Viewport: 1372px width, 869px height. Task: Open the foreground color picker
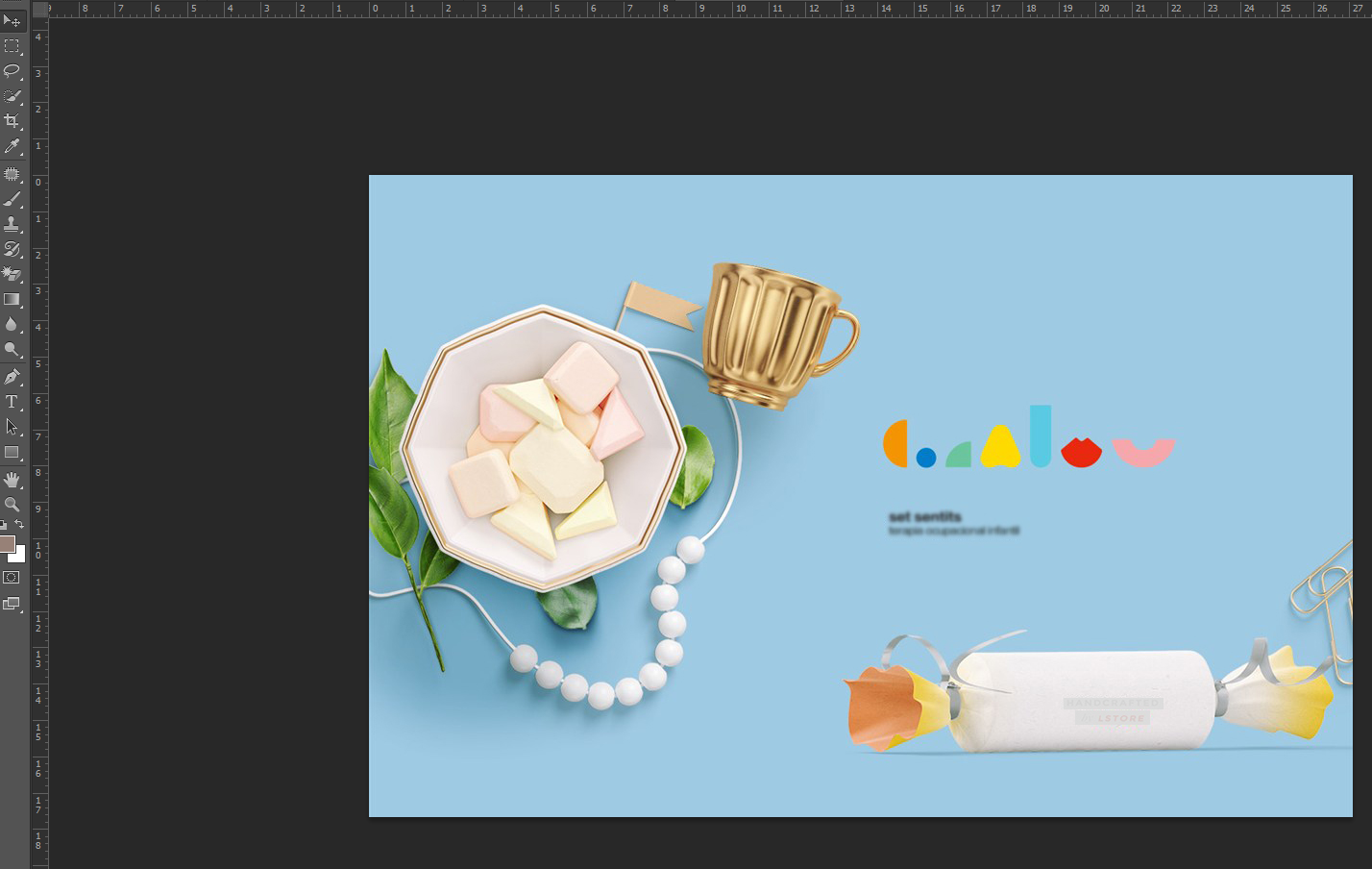tap(7, 544)
